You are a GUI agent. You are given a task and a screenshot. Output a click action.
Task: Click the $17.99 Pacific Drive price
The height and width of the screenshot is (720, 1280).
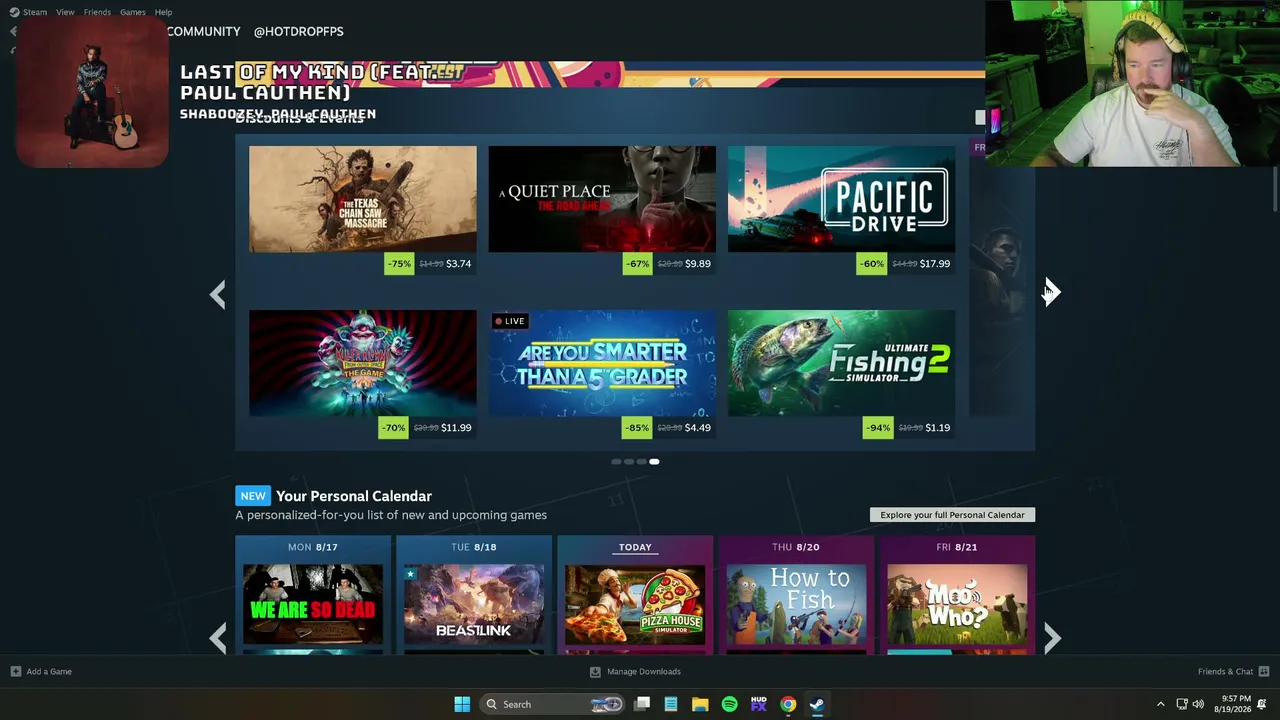(x=935, y=264)
